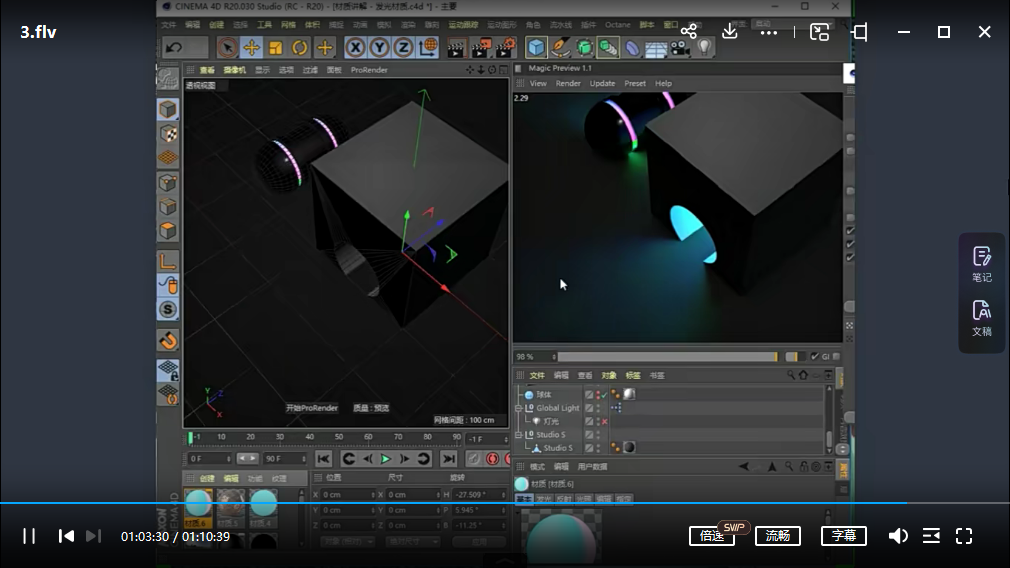This screenshot has height=568, width=1010.
Task: Open the playback speed option 倍速
Action: [712, 536]
